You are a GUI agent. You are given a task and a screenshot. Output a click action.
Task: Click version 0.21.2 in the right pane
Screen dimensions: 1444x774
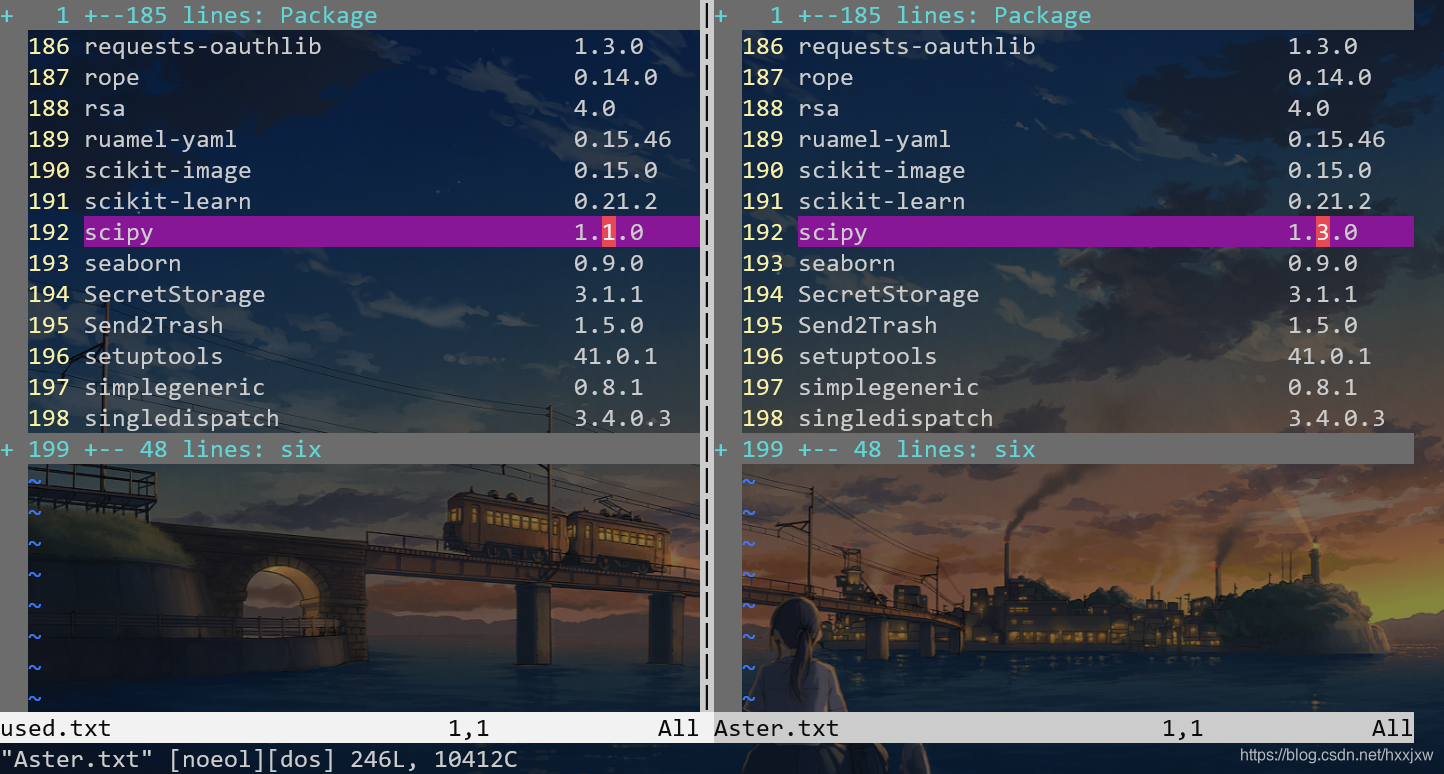click(x=1330, y=201)
